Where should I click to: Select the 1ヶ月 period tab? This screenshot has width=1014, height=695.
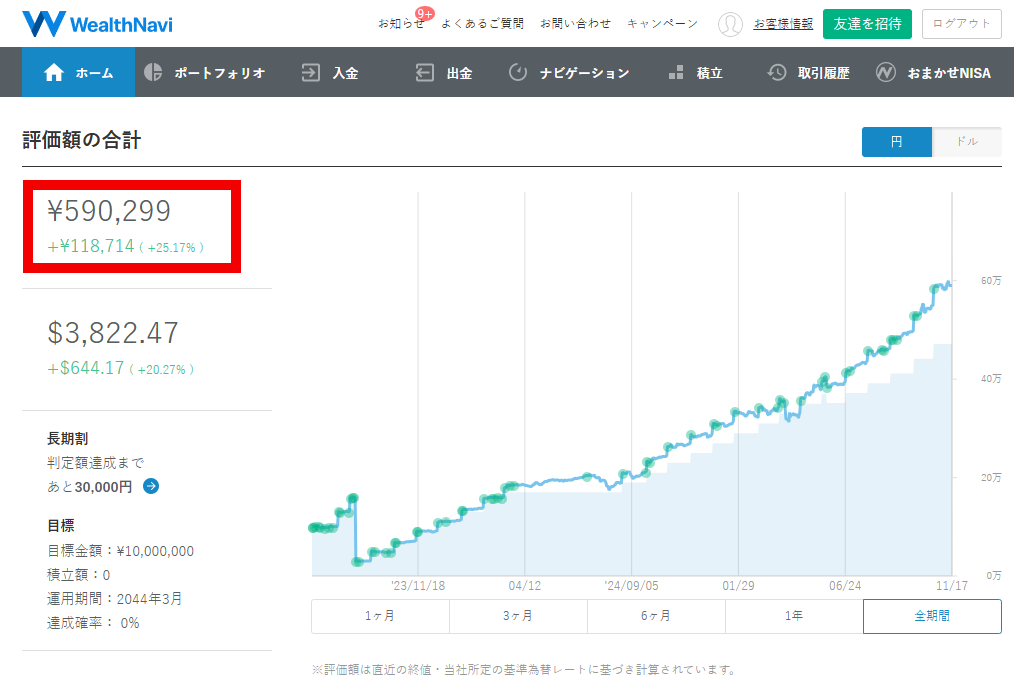tap(380, 616)
